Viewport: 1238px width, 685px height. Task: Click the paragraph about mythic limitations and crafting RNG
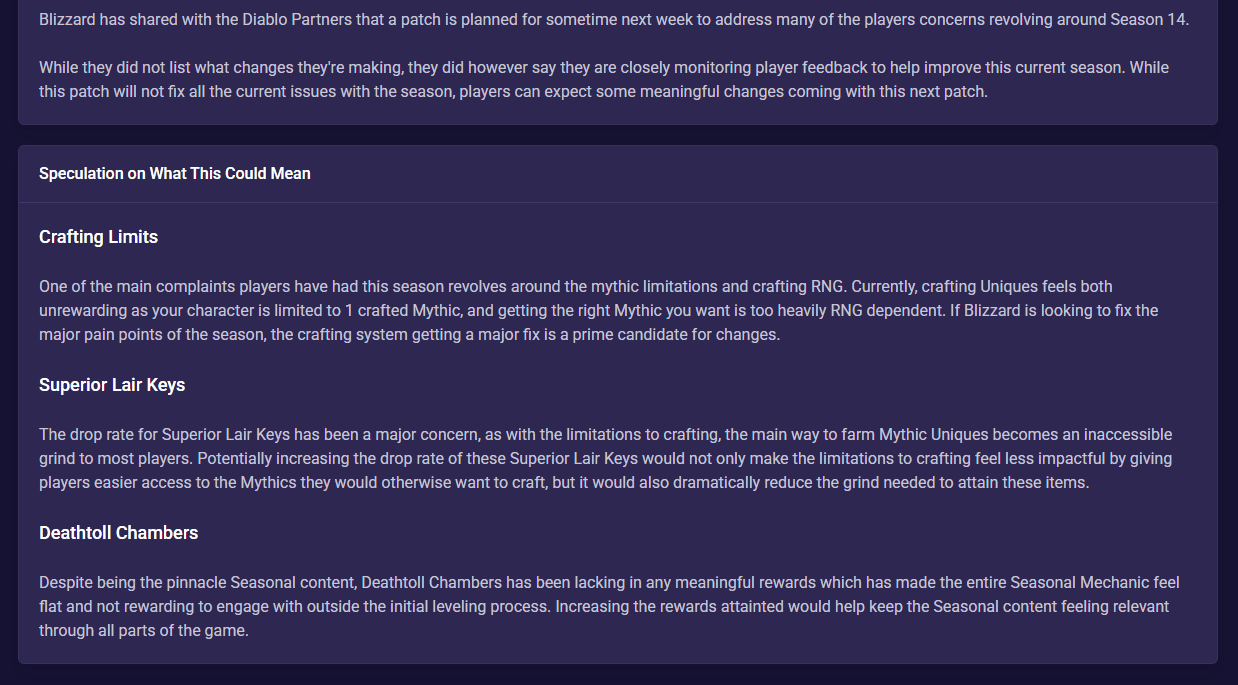pos(598,310)
